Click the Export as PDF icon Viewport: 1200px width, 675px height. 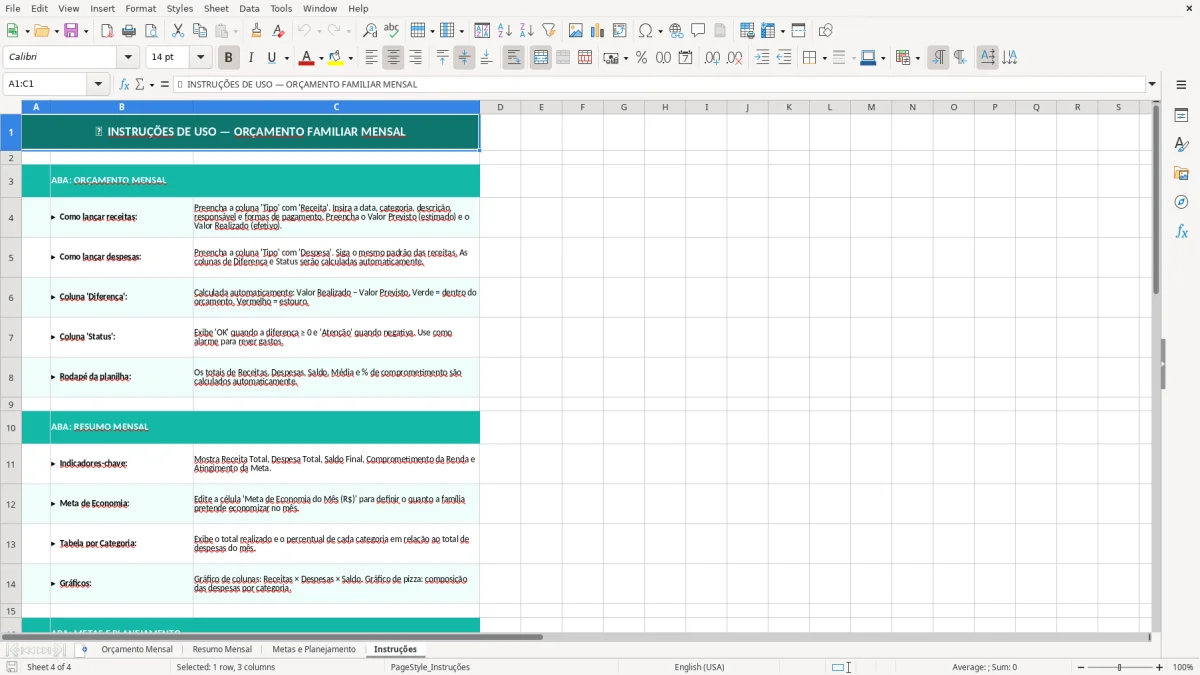coord(107,31)
